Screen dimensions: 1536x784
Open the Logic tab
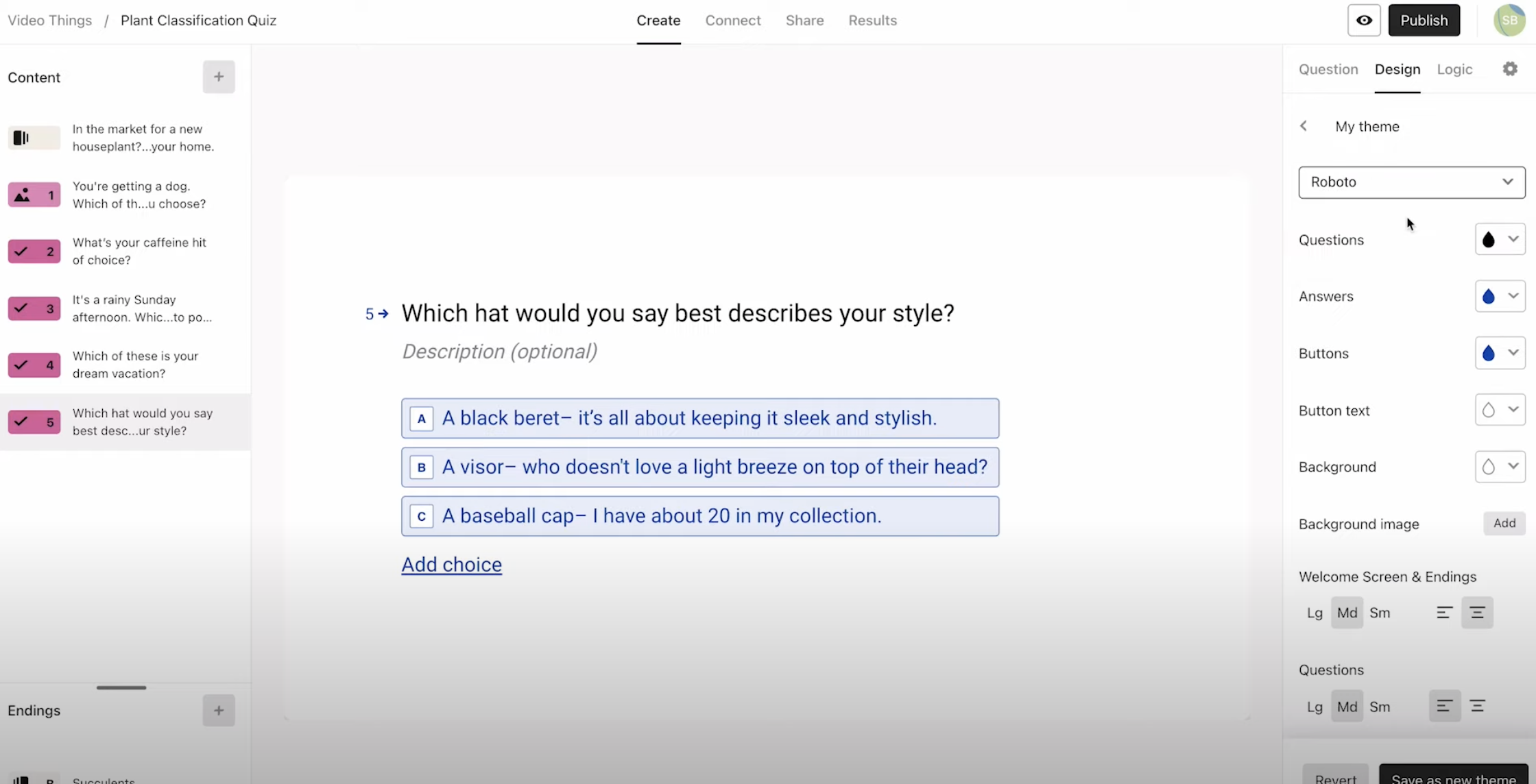click(1454, 69)
